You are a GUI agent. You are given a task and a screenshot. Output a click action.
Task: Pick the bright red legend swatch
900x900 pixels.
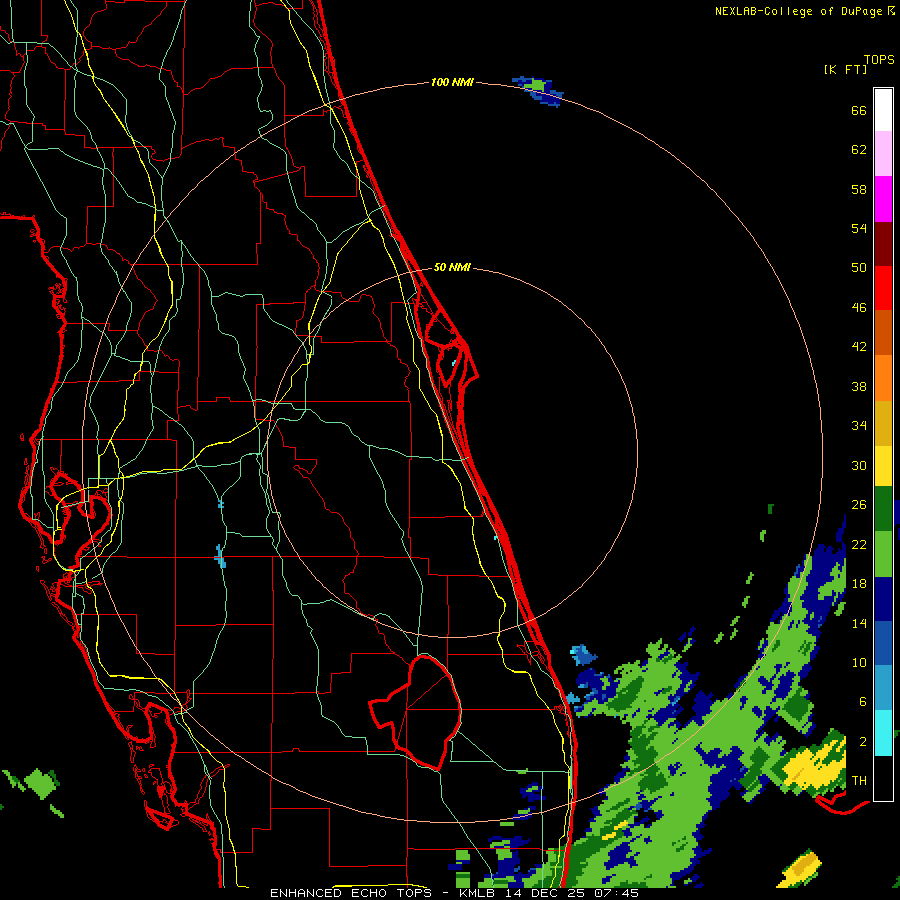[883, 288]
